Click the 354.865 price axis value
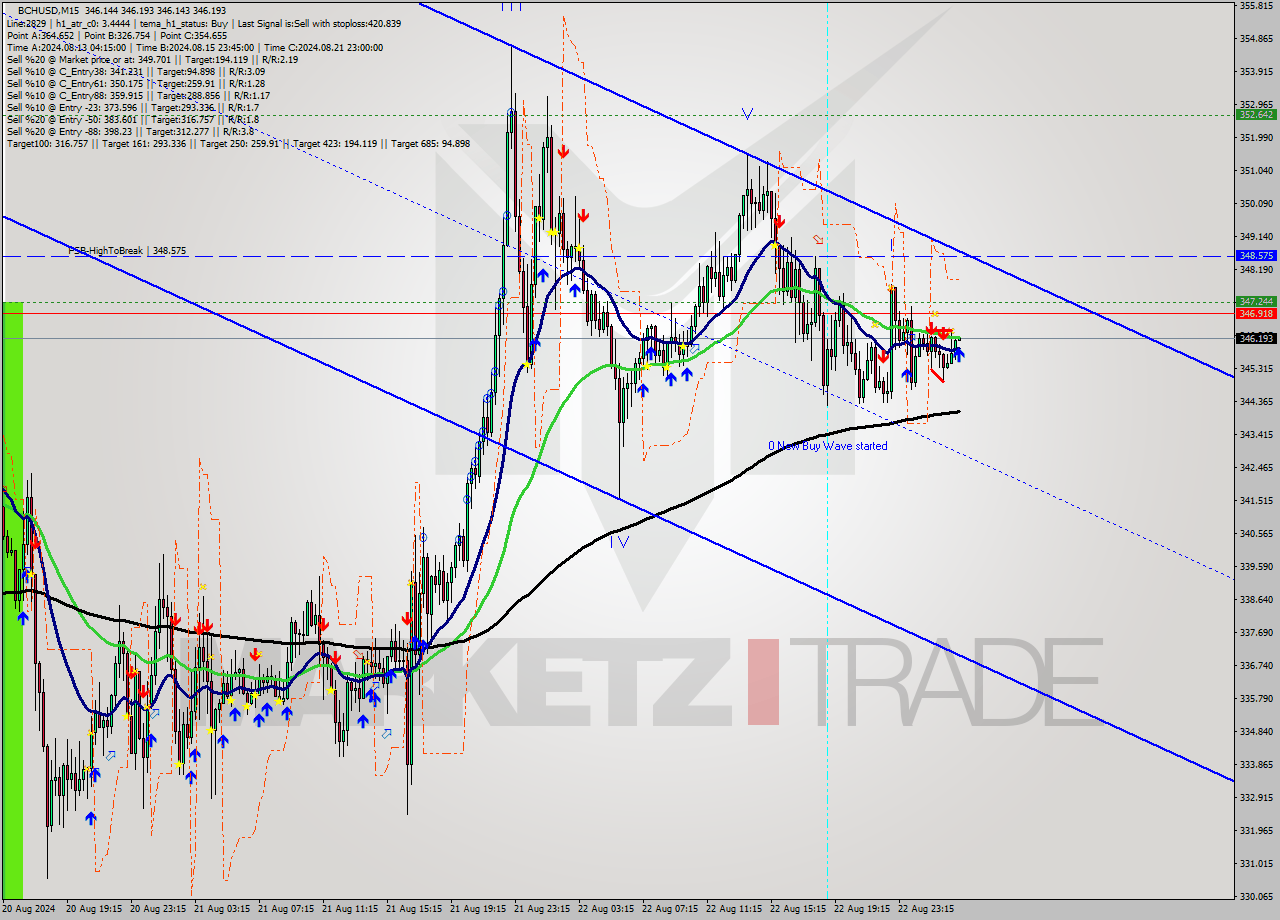 click(x=1256, y=39)
